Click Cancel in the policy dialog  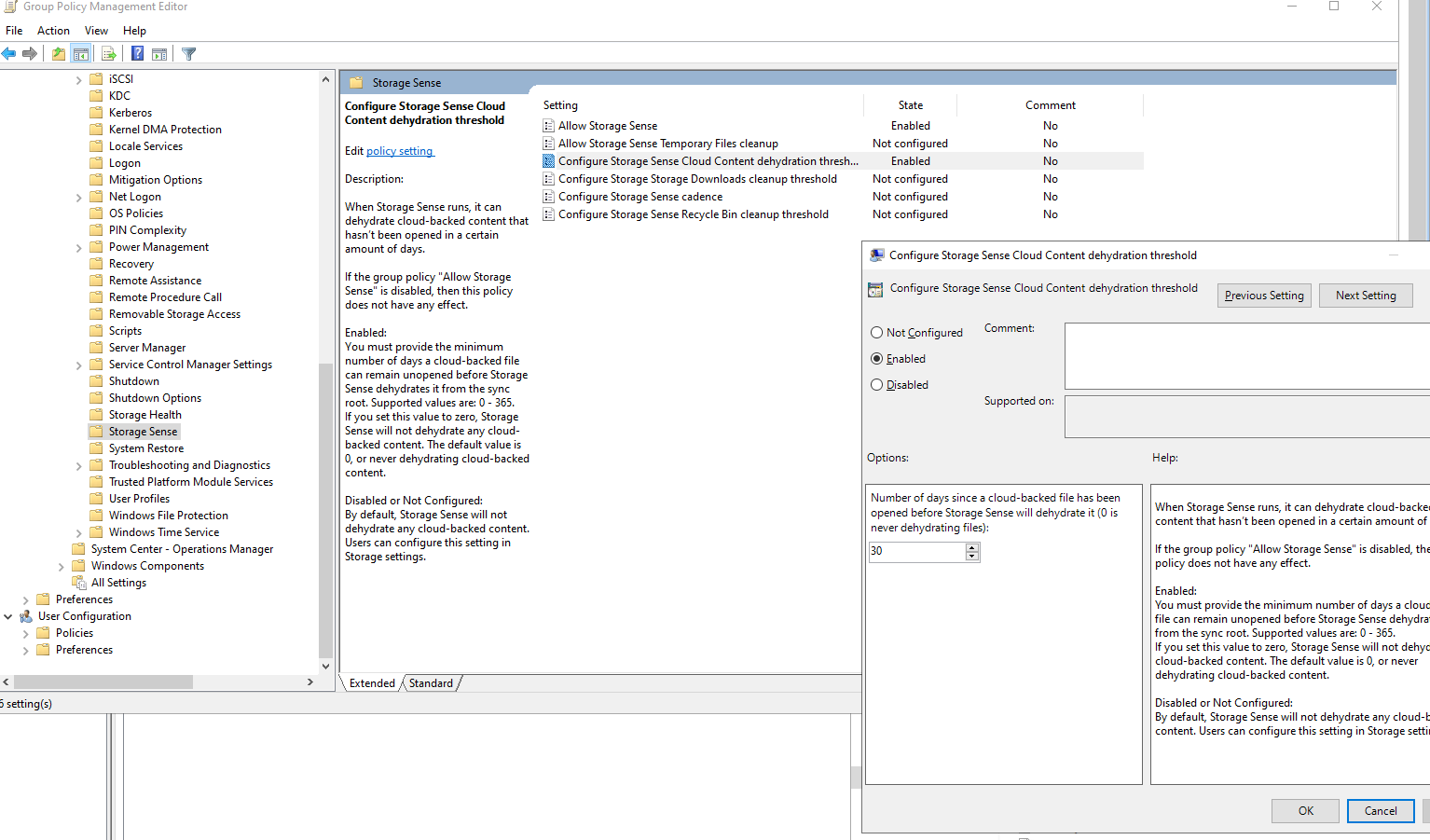[1381, 811]
